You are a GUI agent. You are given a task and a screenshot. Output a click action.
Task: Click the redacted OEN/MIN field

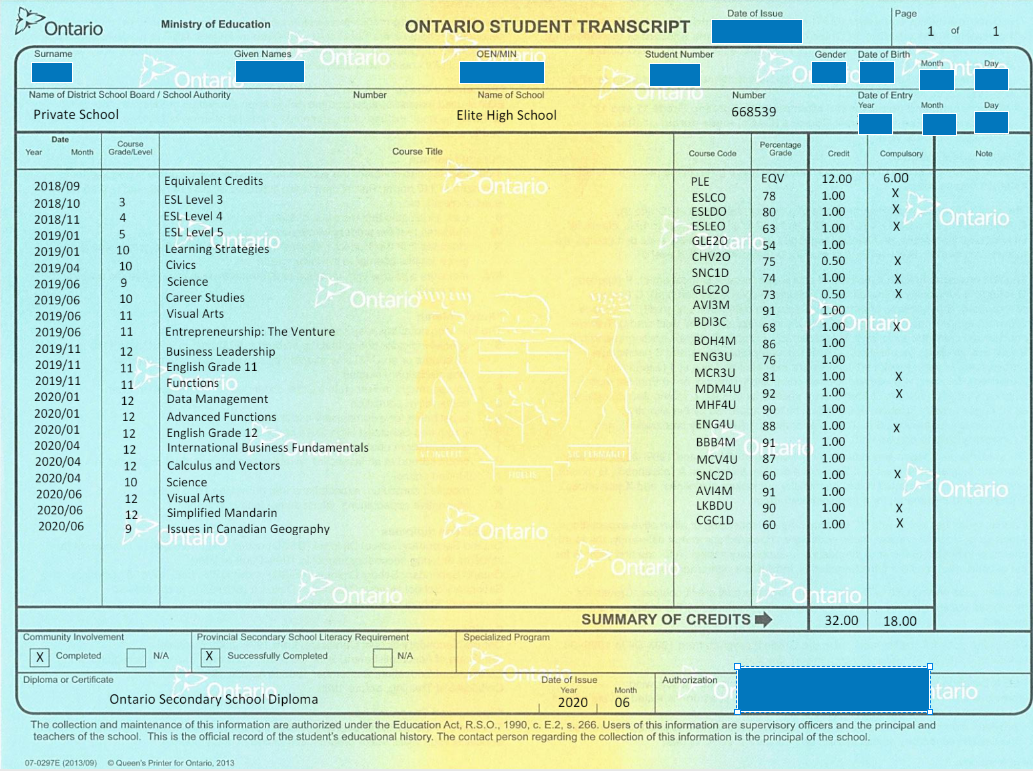point(502,72)
